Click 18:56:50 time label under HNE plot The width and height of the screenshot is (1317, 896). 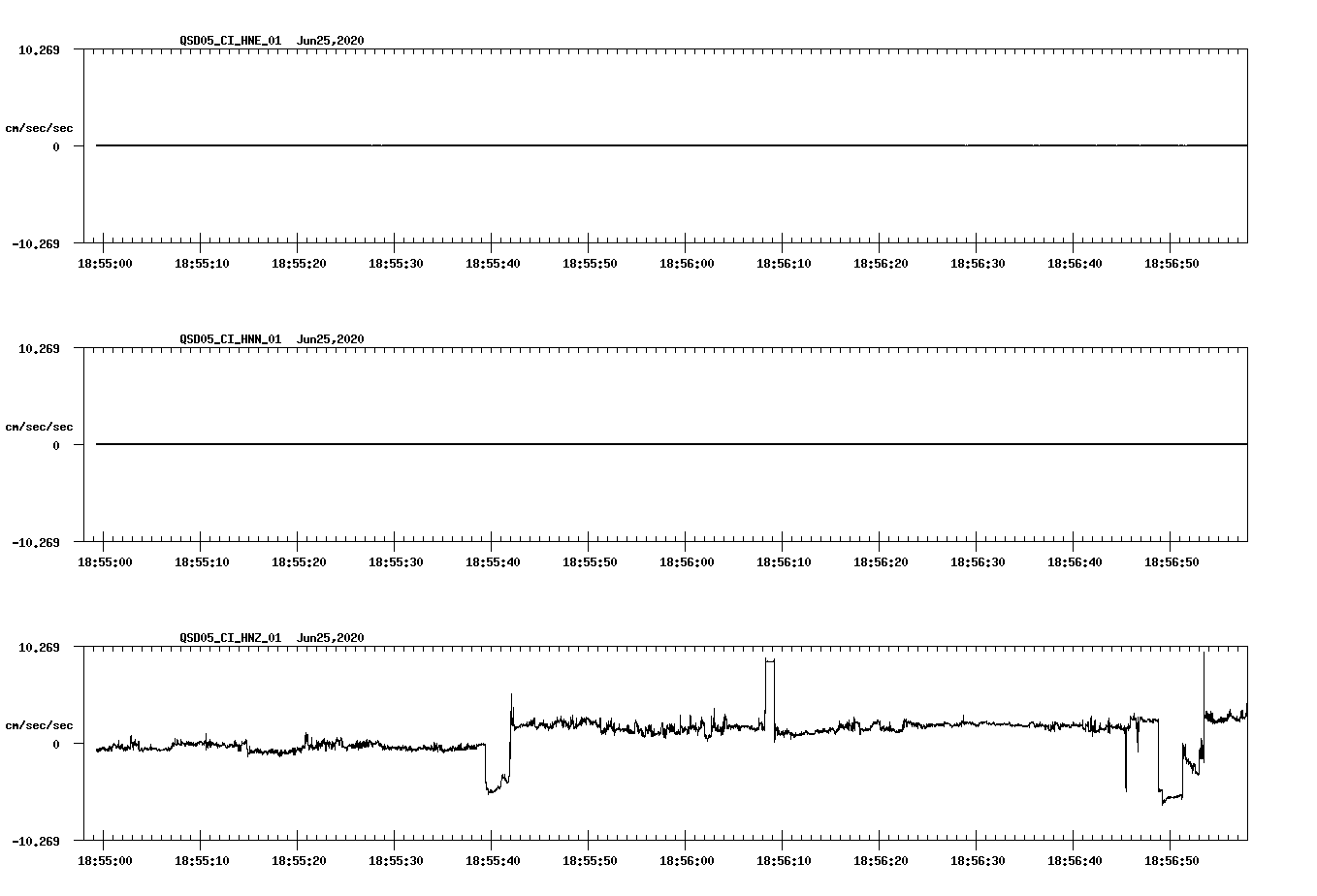click(x=1172, y=264)
